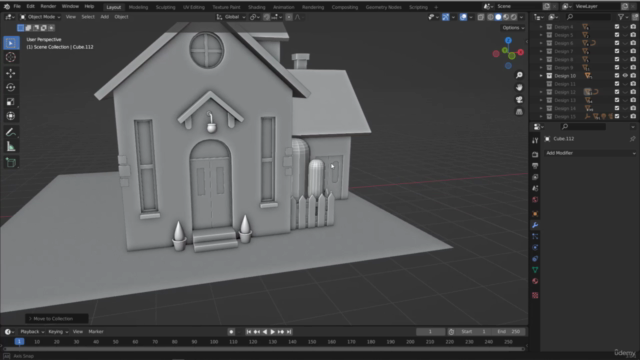Toggle X-ray view button

(x=480, y=17)
